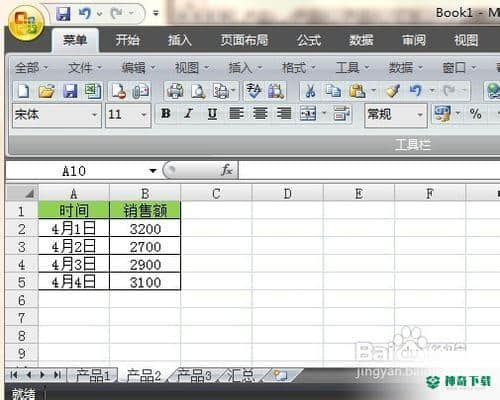Click the insert function fx icon

(x=226, y=170)
